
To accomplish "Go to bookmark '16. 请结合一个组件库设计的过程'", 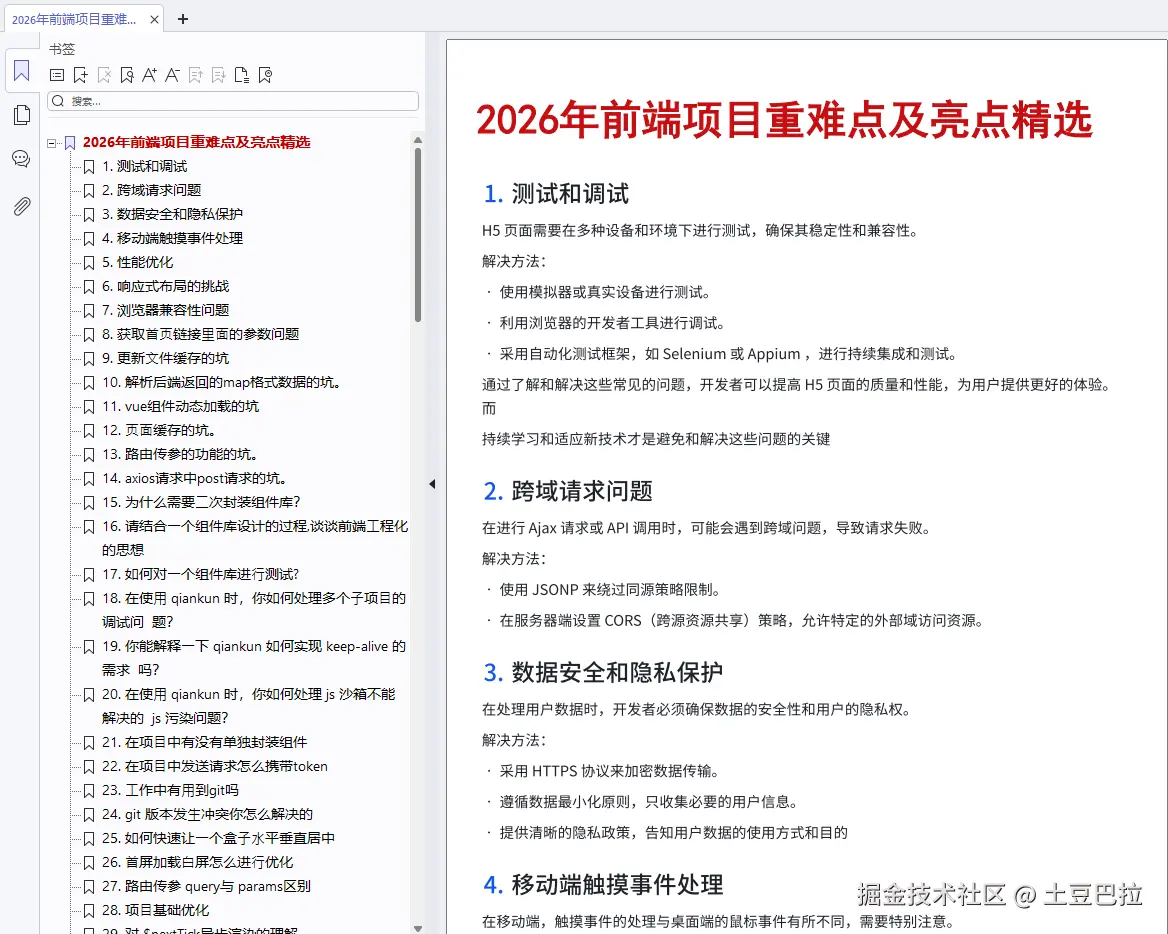I will (255, 538).
